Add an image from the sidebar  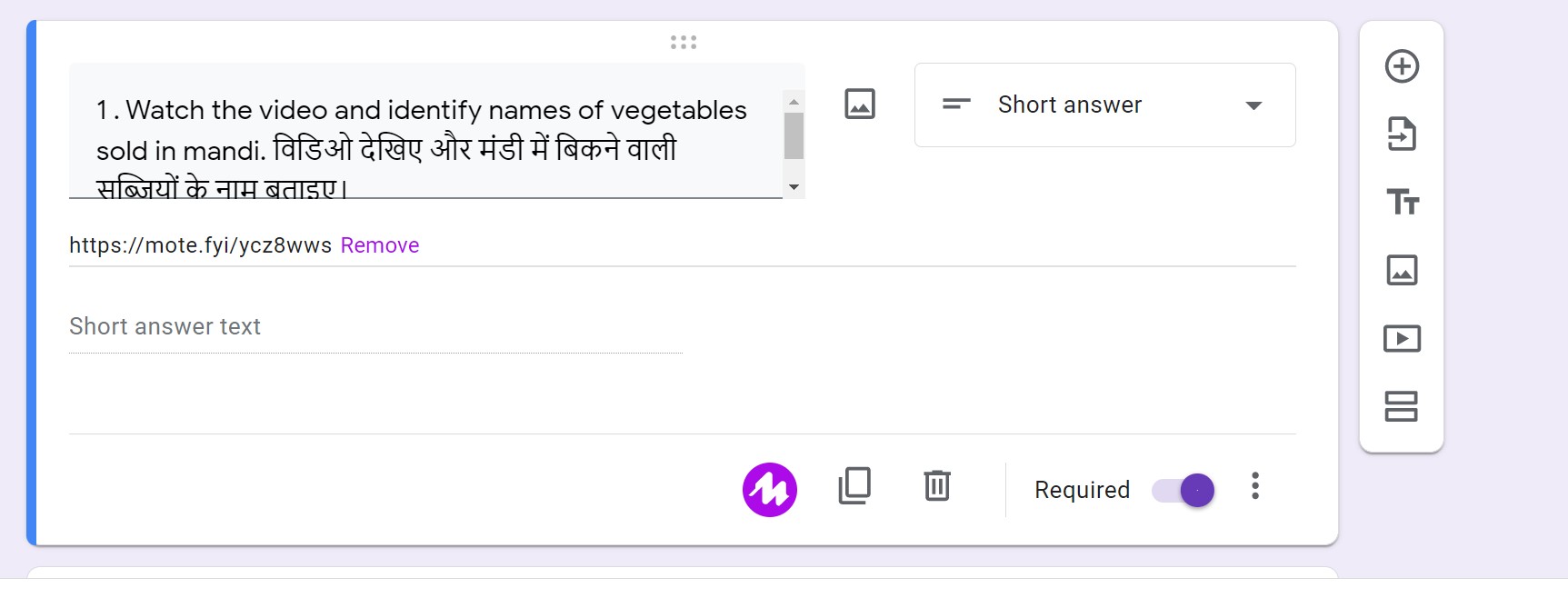click(x=1402, y=270)
